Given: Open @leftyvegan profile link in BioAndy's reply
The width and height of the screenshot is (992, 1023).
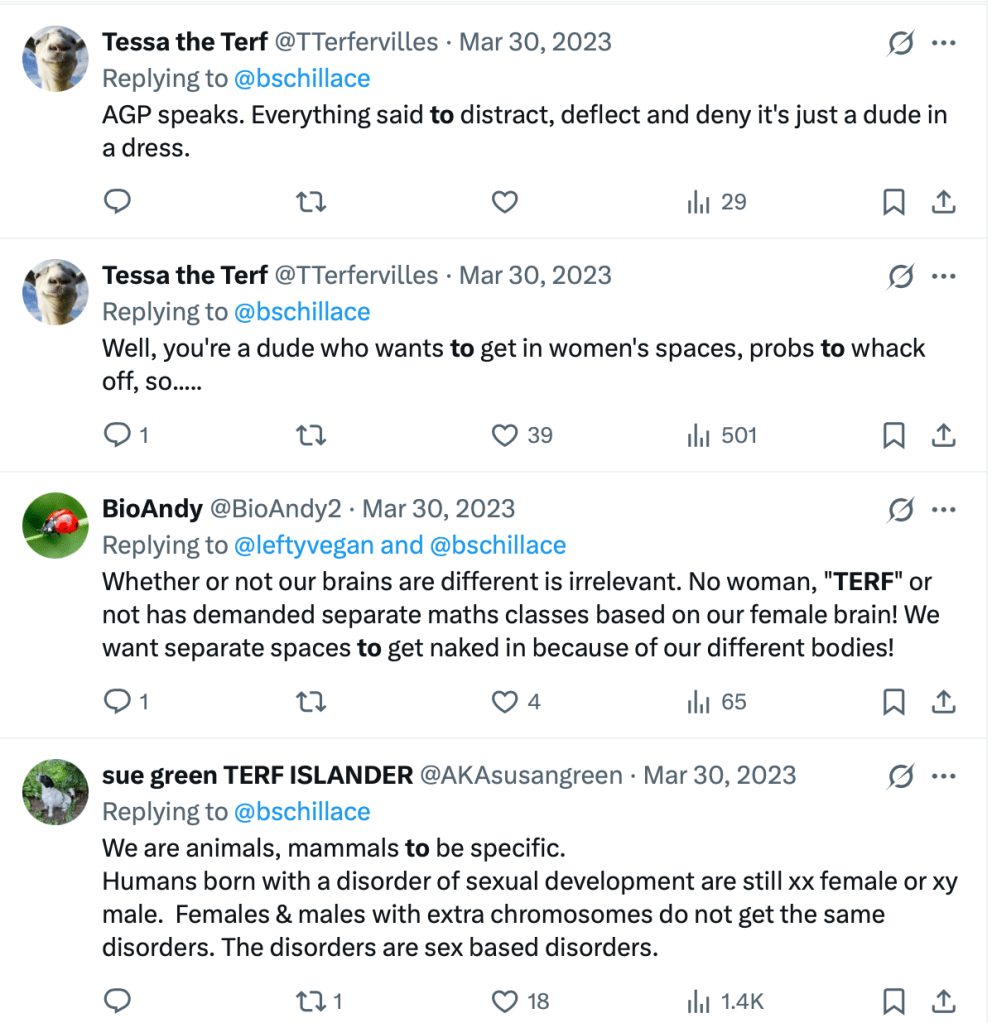Looking at the screenshot, I should [318, 545].
